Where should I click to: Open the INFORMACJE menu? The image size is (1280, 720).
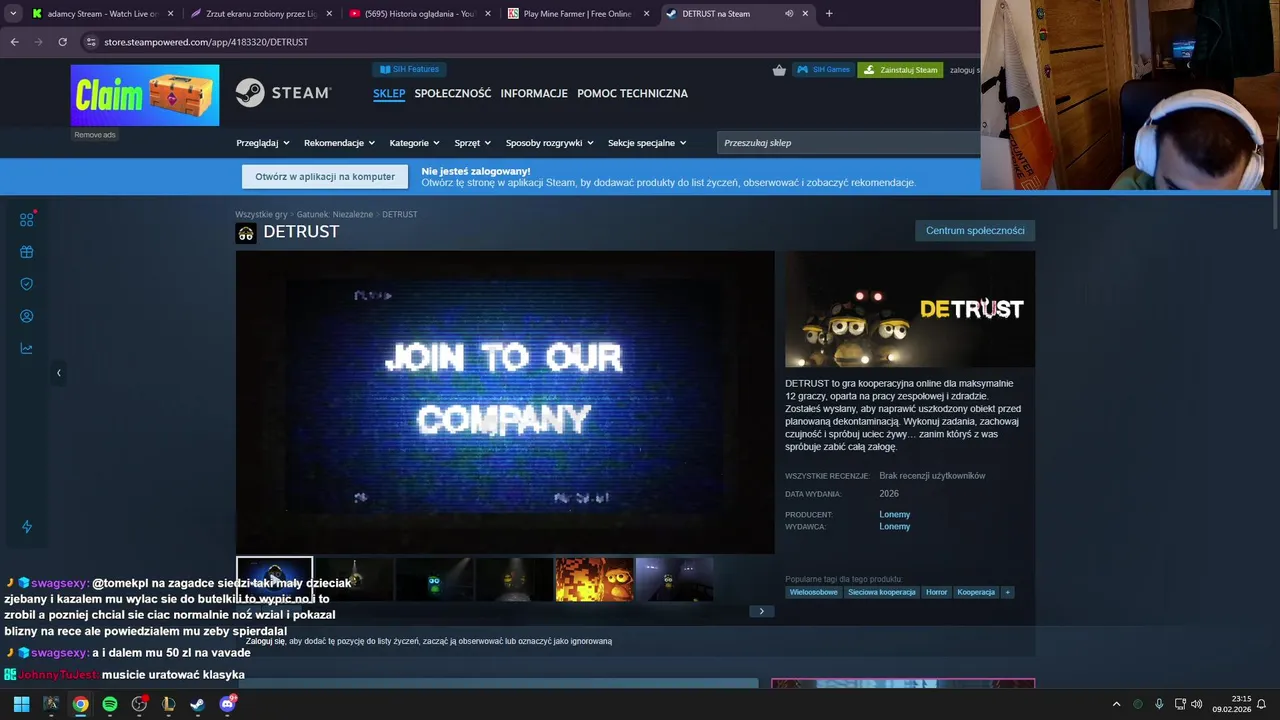pyautogui.click(x=534, y=93)
